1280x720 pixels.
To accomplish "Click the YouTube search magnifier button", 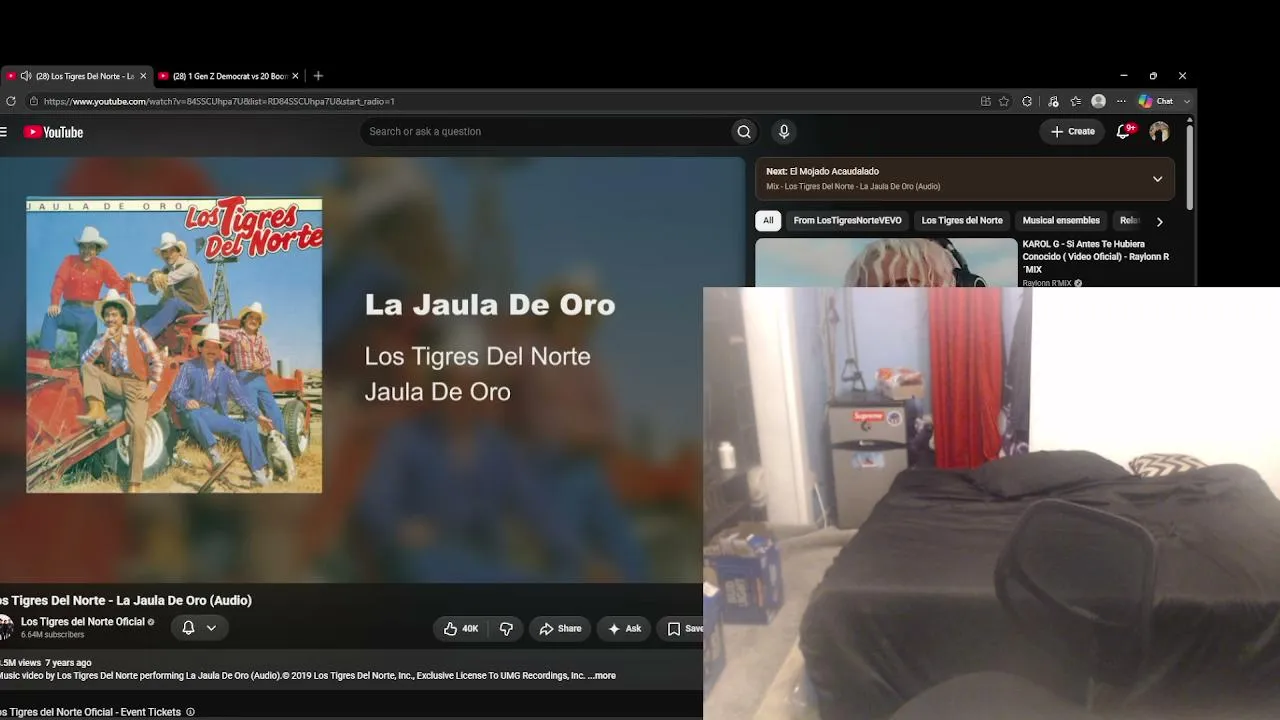I will click(744, 131).
